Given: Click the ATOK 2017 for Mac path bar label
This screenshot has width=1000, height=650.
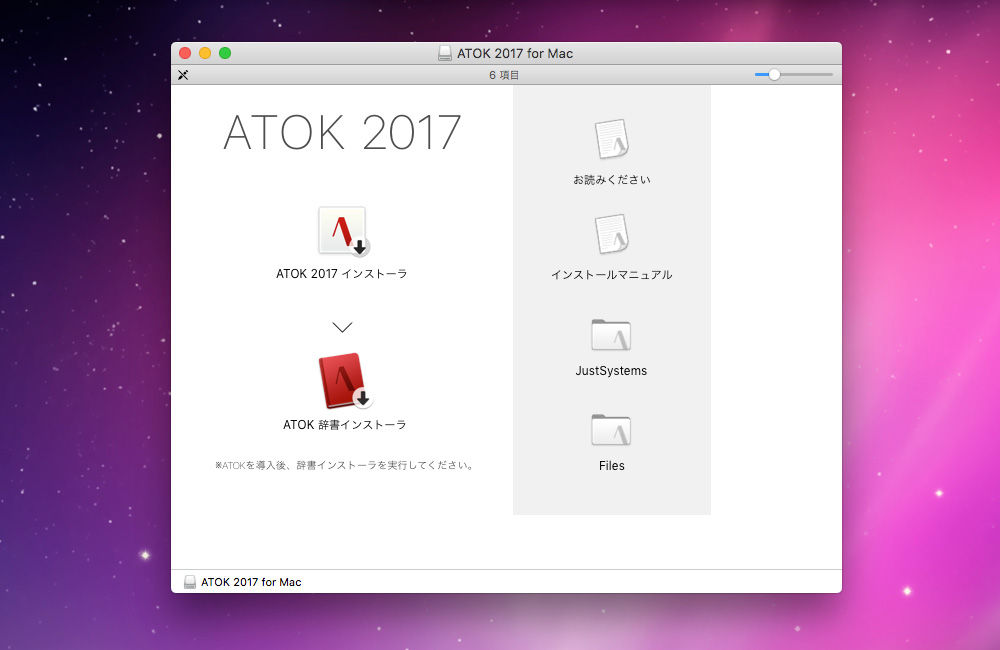Looking at the screenshot, I should 251,582.
